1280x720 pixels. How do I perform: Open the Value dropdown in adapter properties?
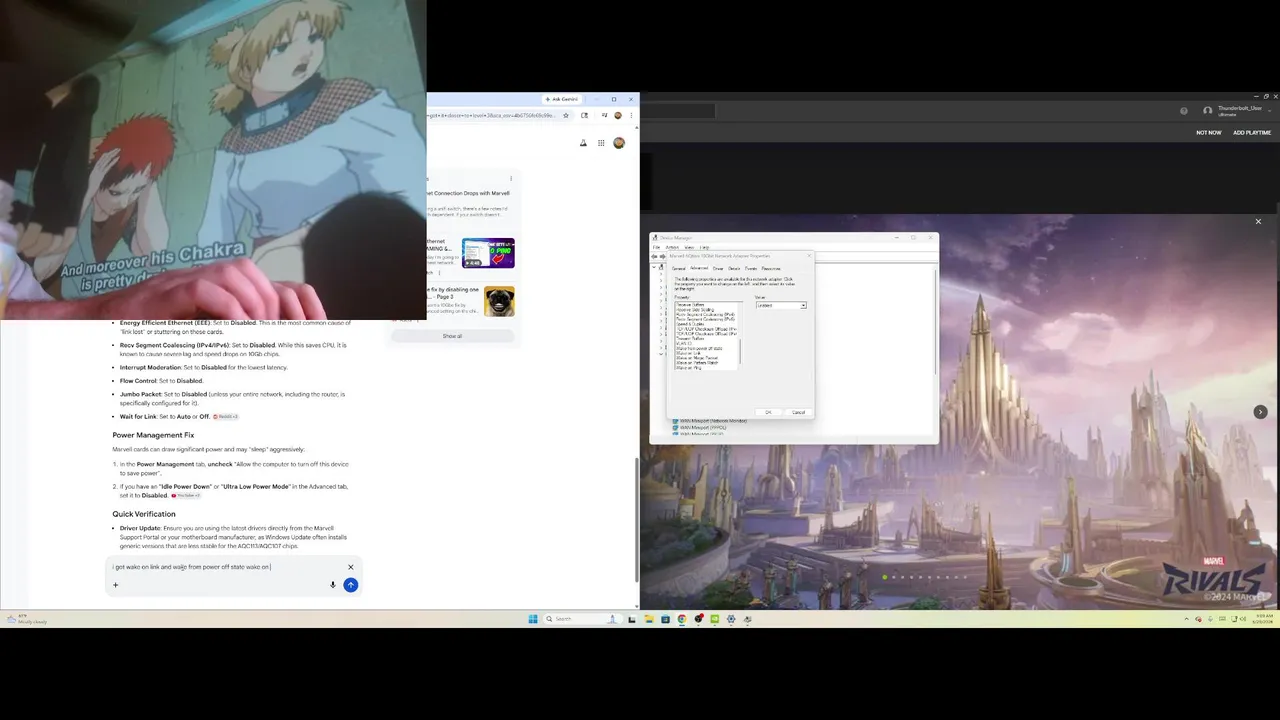pos(781,305)
